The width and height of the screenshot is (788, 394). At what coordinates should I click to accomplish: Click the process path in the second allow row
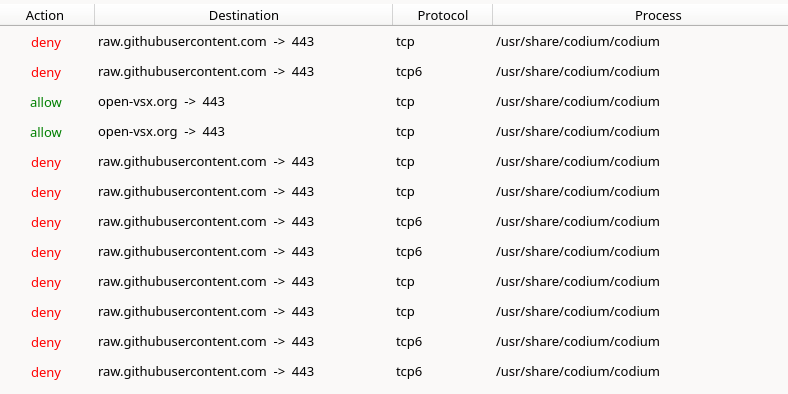(x=577, y=132)
